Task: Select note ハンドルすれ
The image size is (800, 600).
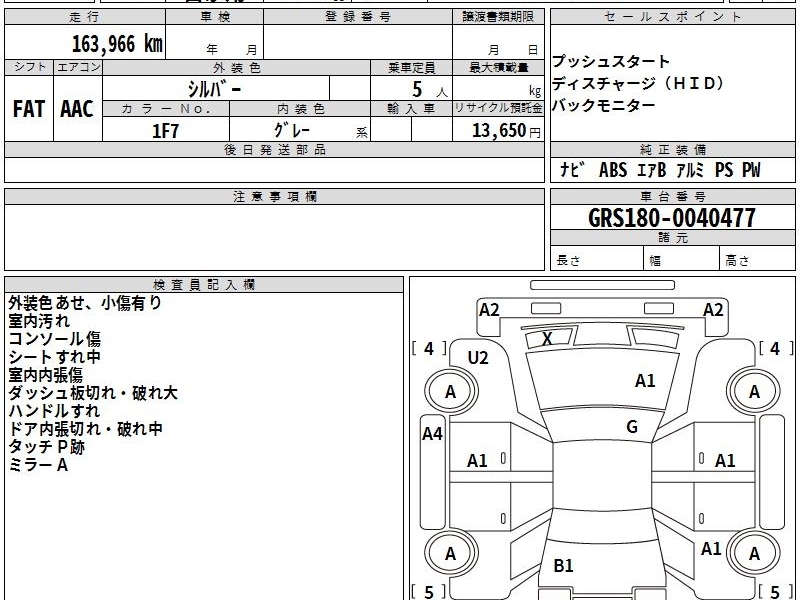Action: [x=54, y=411]
